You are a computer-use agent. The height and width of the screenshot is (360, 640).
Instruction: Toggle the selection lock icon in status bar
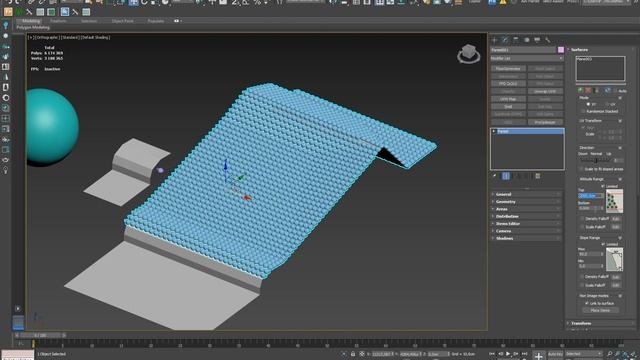click(353, 354)
